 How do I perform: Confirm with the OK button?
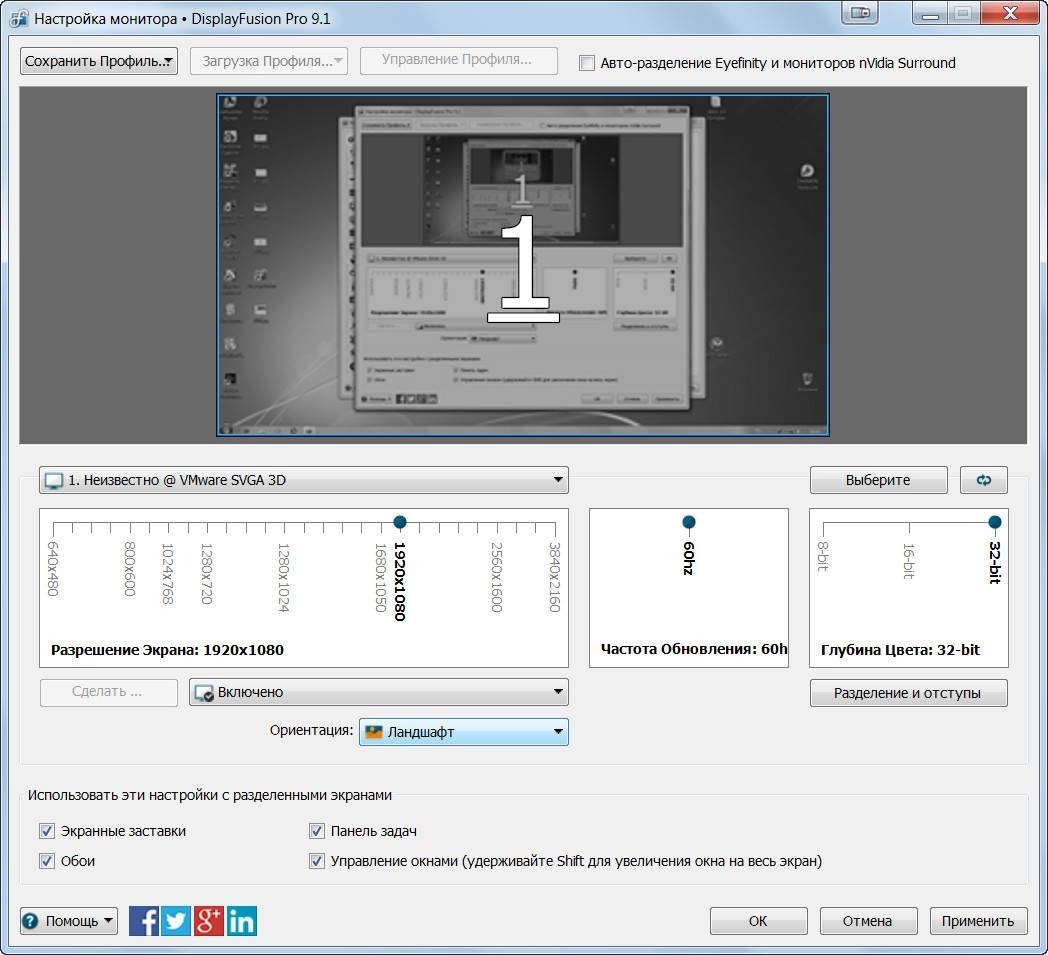[x=759, y=921]
